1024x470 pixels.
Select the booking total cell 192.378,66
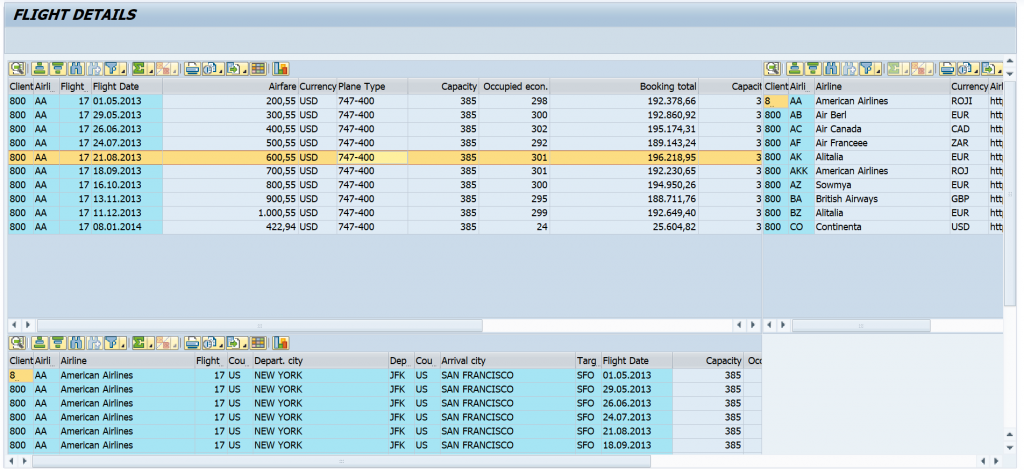[x=624, y=101]
